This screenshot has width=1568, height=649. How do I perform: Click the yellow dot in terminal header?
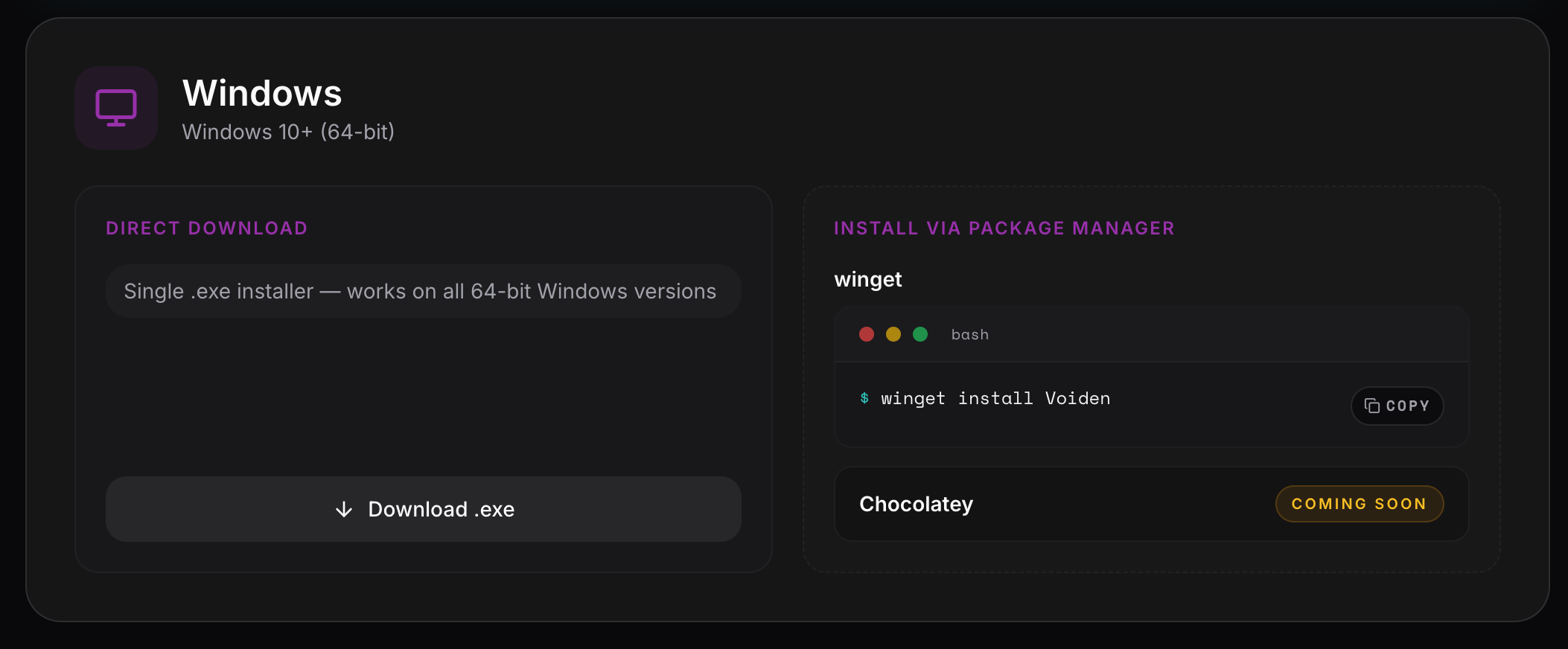pyautogui.click(x=893, y=334)
